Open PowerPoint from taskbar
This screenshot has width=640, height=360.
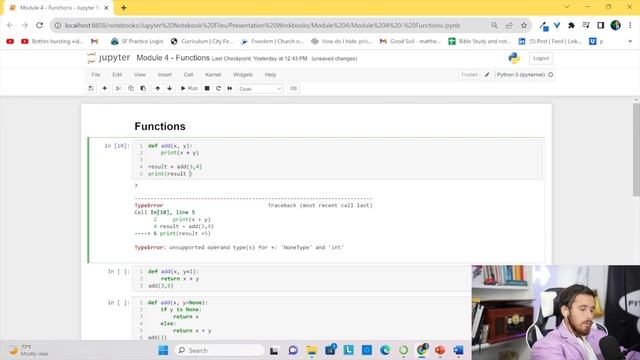coord(440,350)
